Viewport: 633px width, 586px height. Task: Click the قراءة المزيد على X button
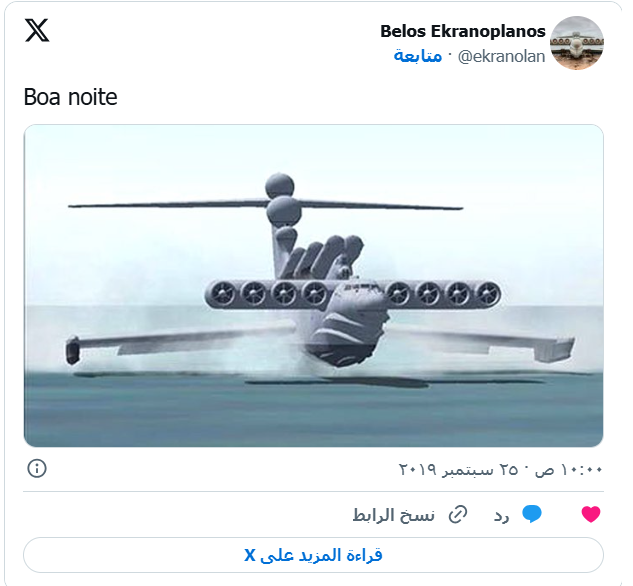pos(313,555)
